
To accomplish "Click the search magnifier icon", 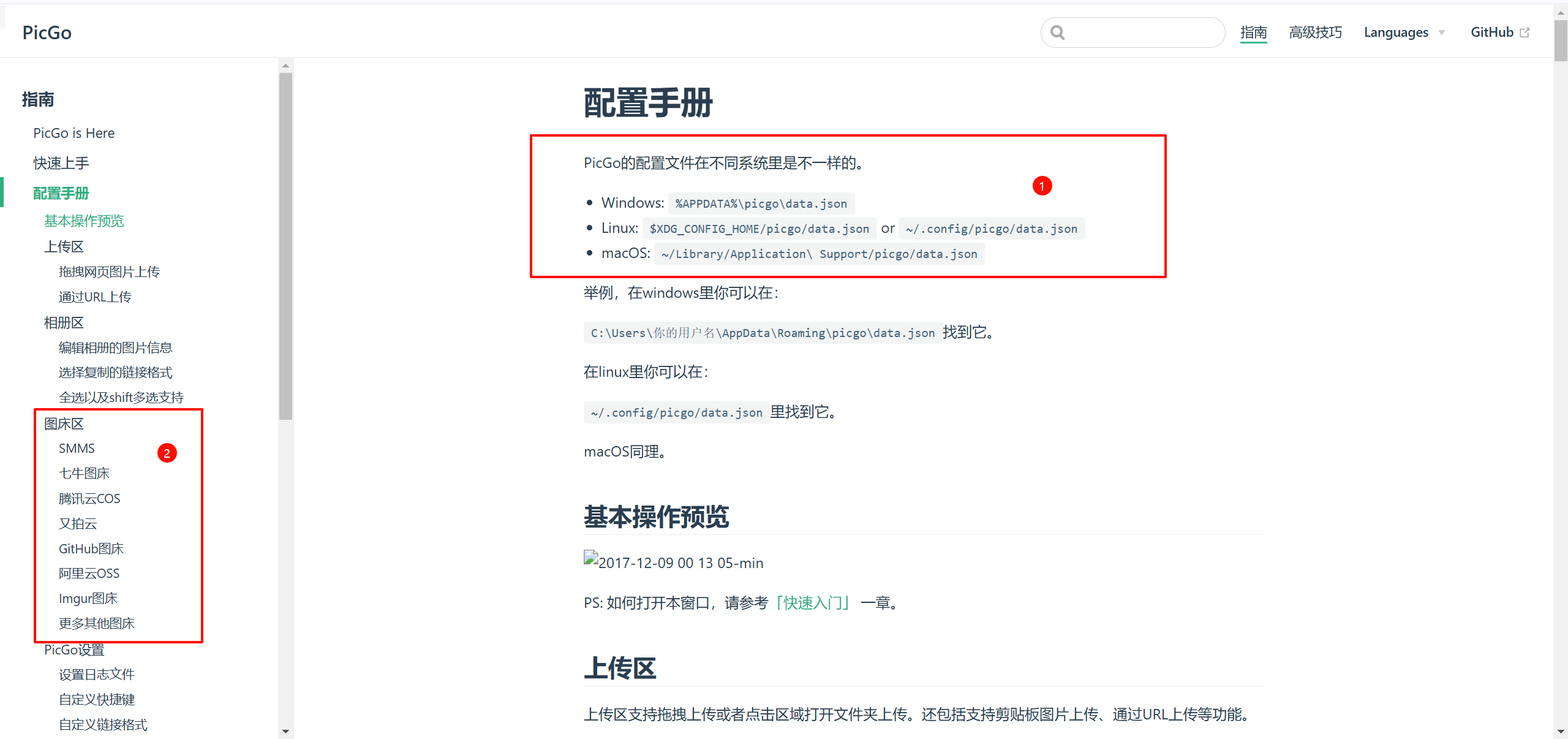I will pyautogui.click(x=1057, y=32).
